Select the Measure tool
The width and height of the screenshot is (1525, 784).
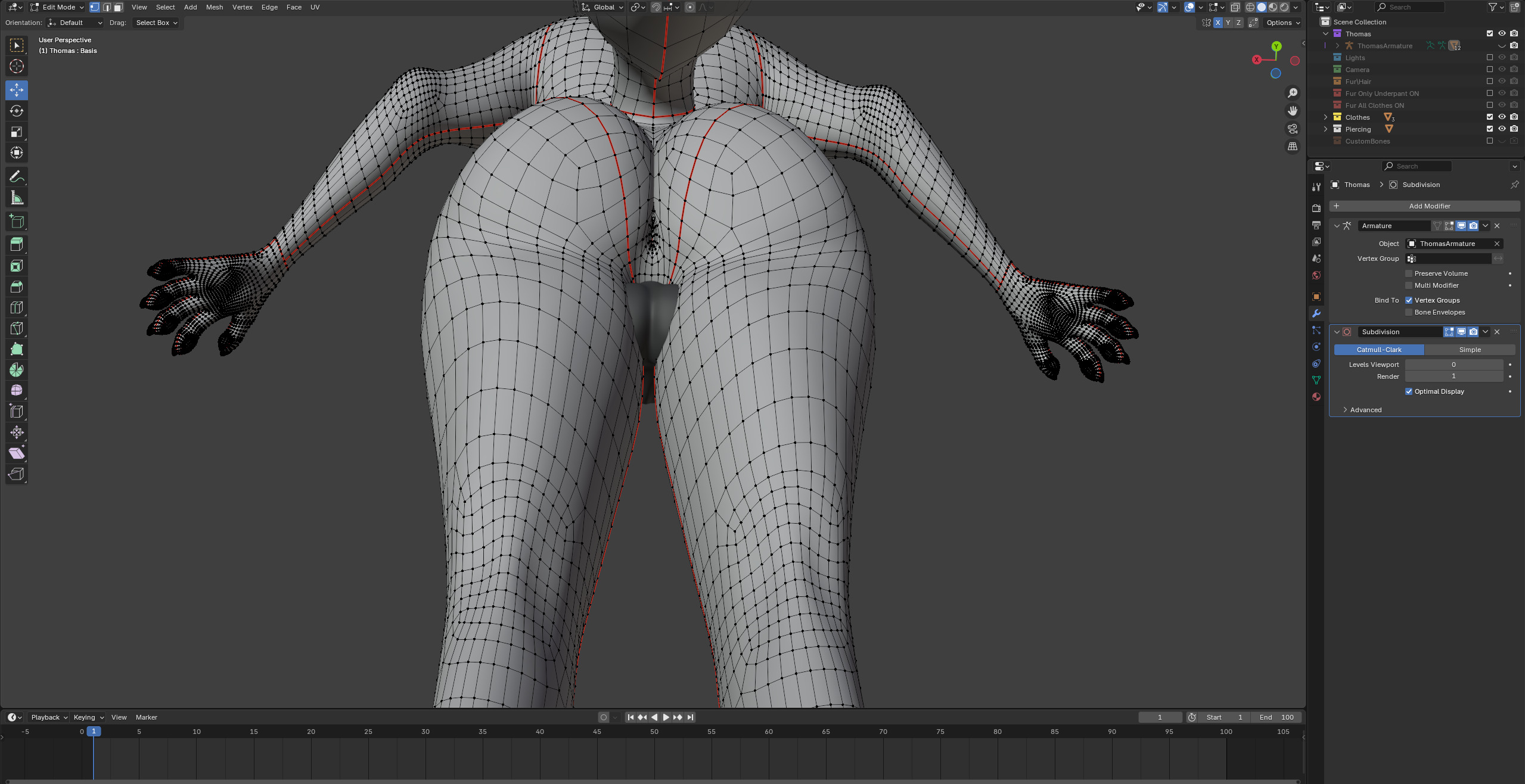click(x=17, y=198)
